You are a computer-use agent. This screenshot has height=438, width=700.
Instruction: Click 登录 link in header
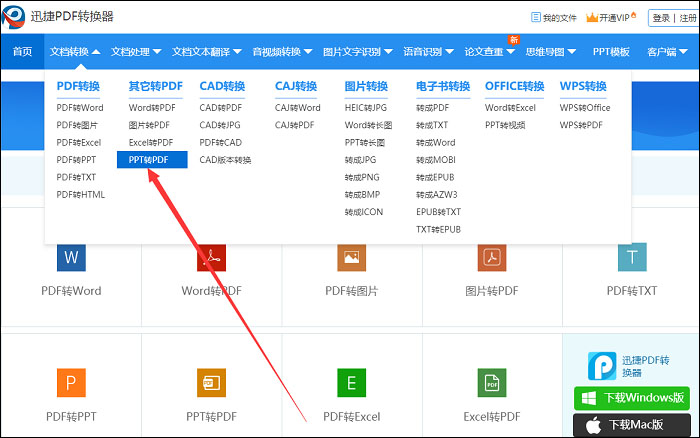(x=661, y=18)
